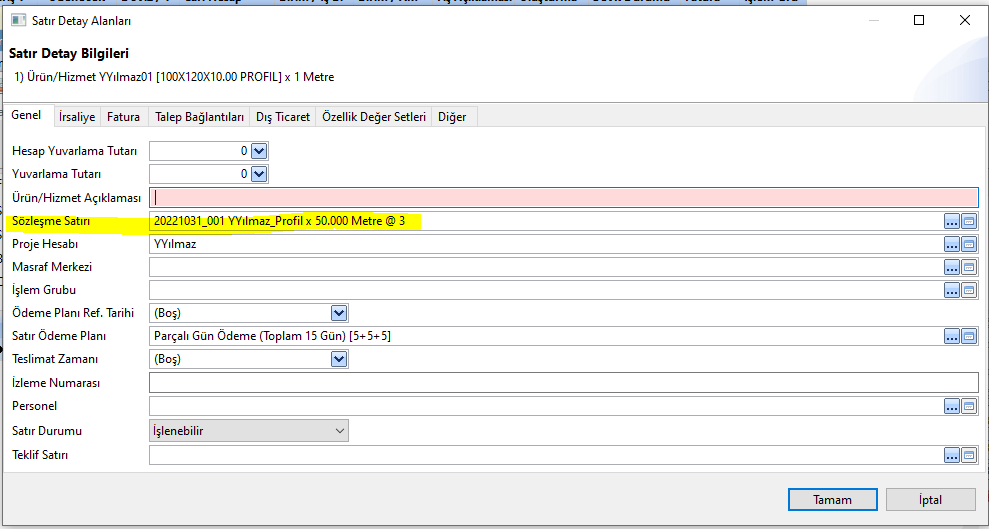This screenshot has width=989, height=529.
Task: Open the Satır Ödeme Planı lookup (…) button
Action: point(951,336)
